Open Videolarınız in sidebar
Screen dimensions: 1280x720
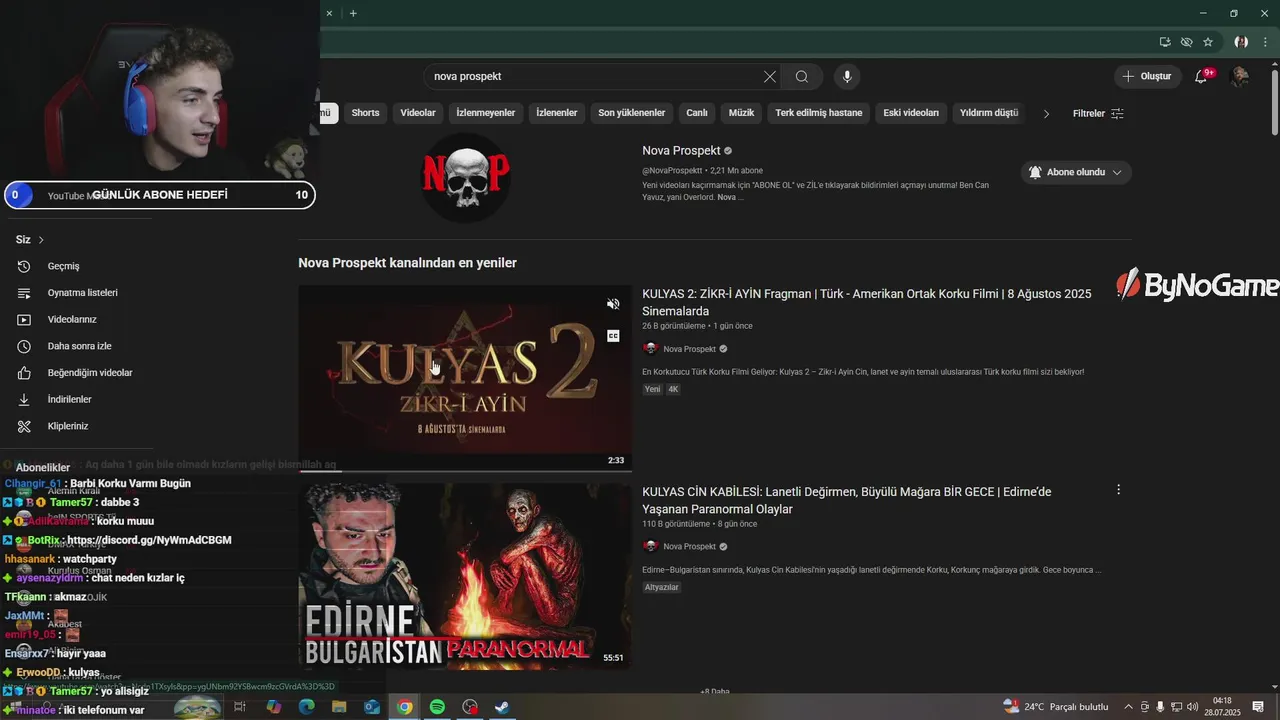[x=72, y=319]
